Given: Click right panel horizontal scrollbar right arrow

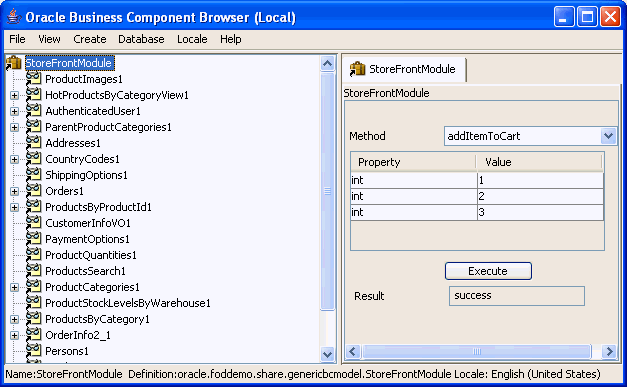Looking at the screenshot, I should 609,351.
